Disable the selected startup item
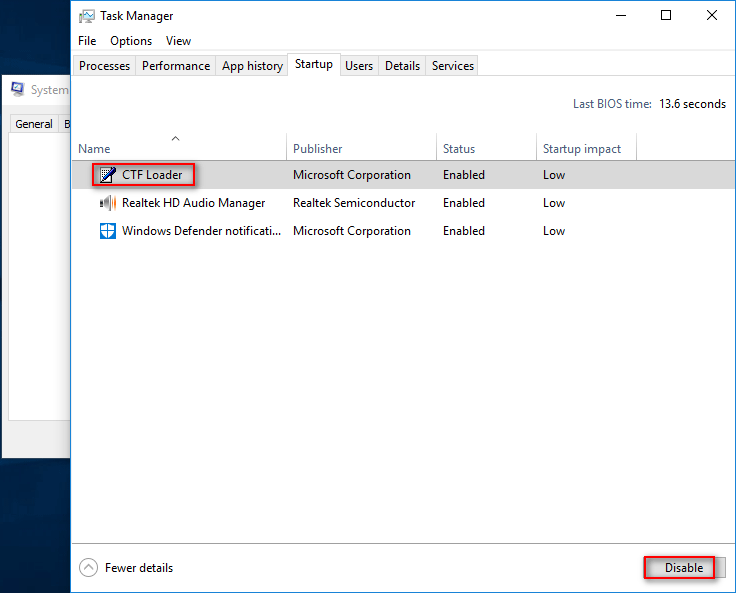The image size is (736, 593). [684, 568]
